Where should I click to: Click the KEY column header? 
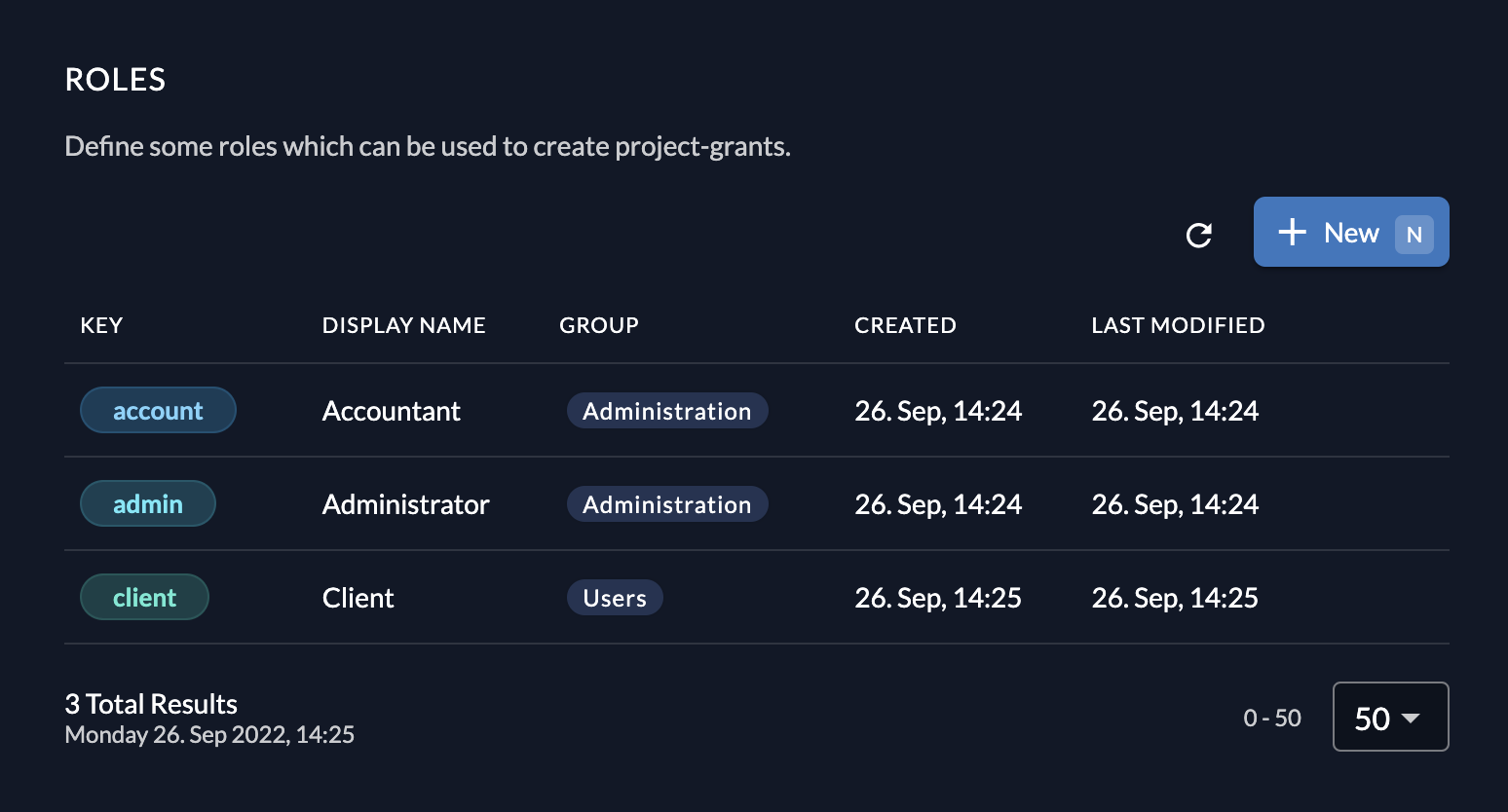101,325
